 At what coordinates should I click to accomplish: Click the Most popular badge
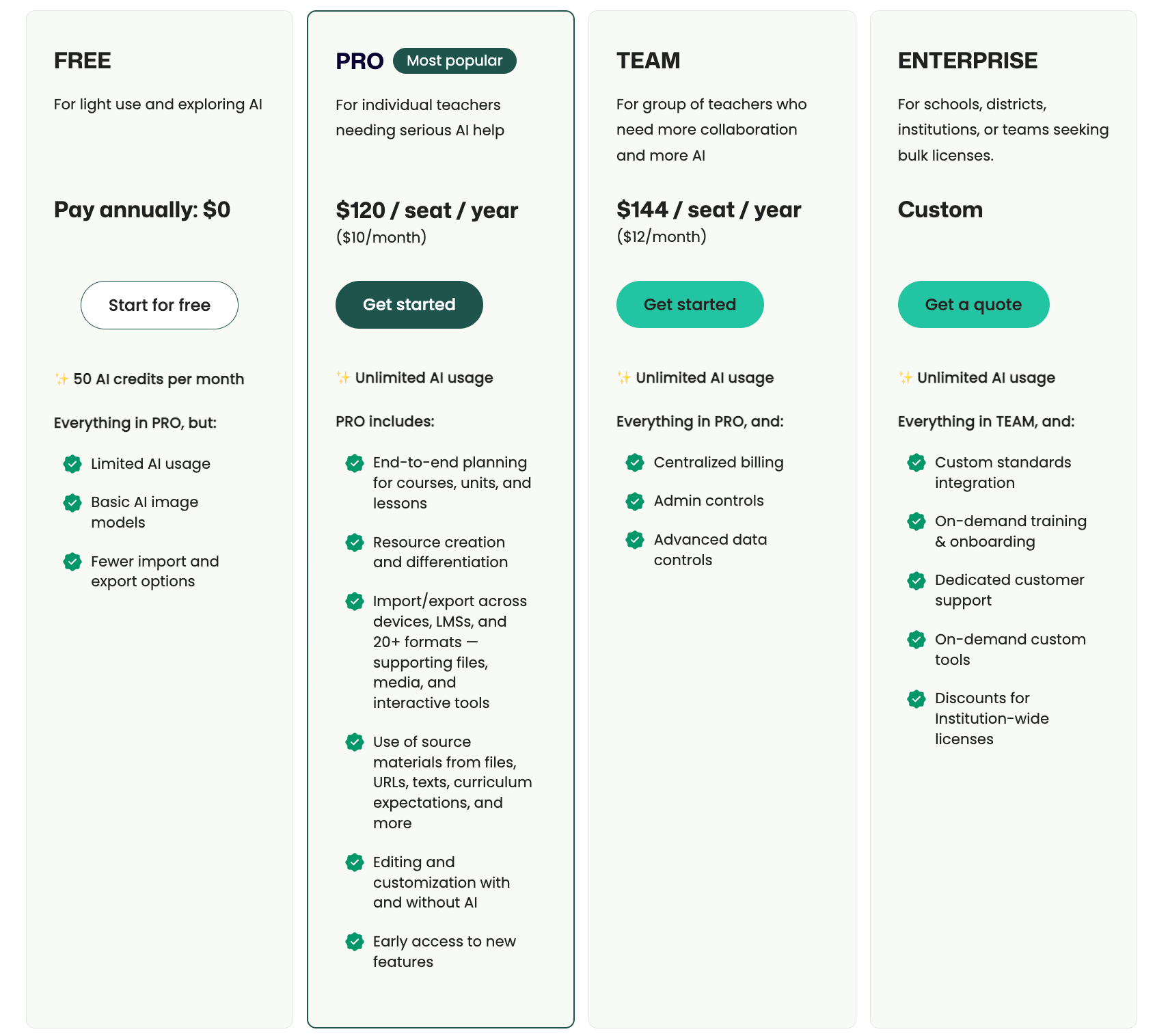454,60
